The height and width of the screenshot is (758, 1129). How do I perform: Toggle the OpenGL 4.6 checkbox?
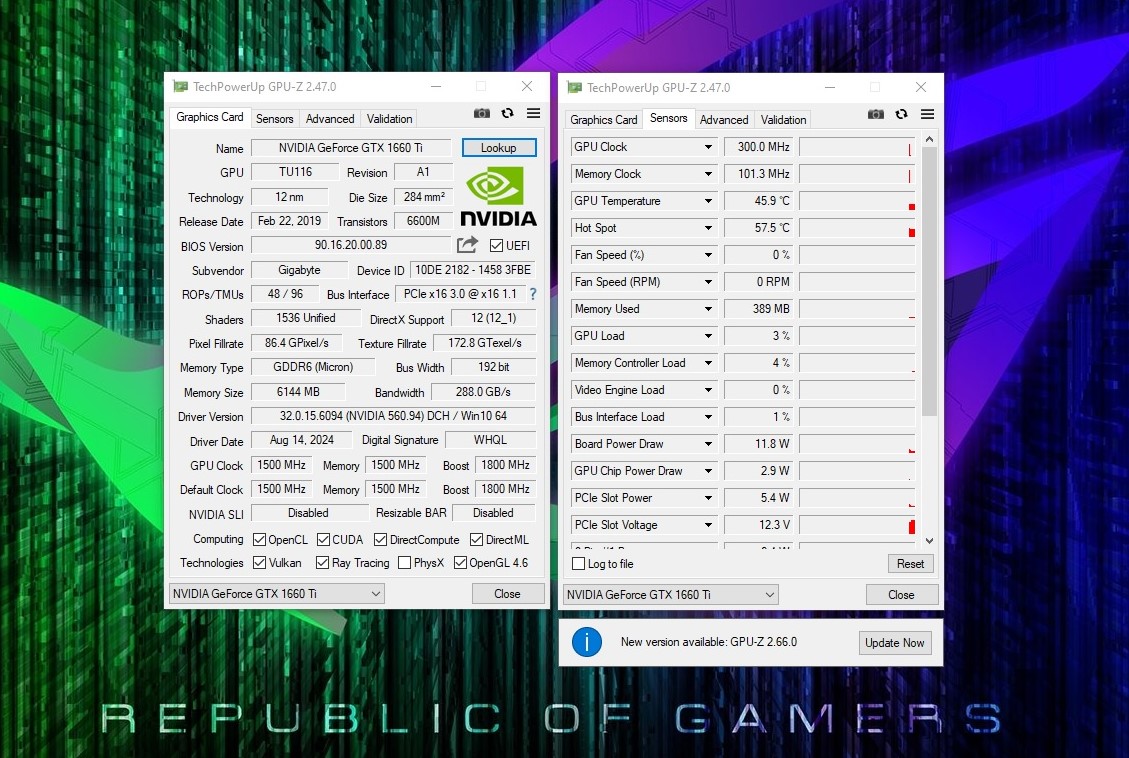pyautogui.click(x=460, y=562)
